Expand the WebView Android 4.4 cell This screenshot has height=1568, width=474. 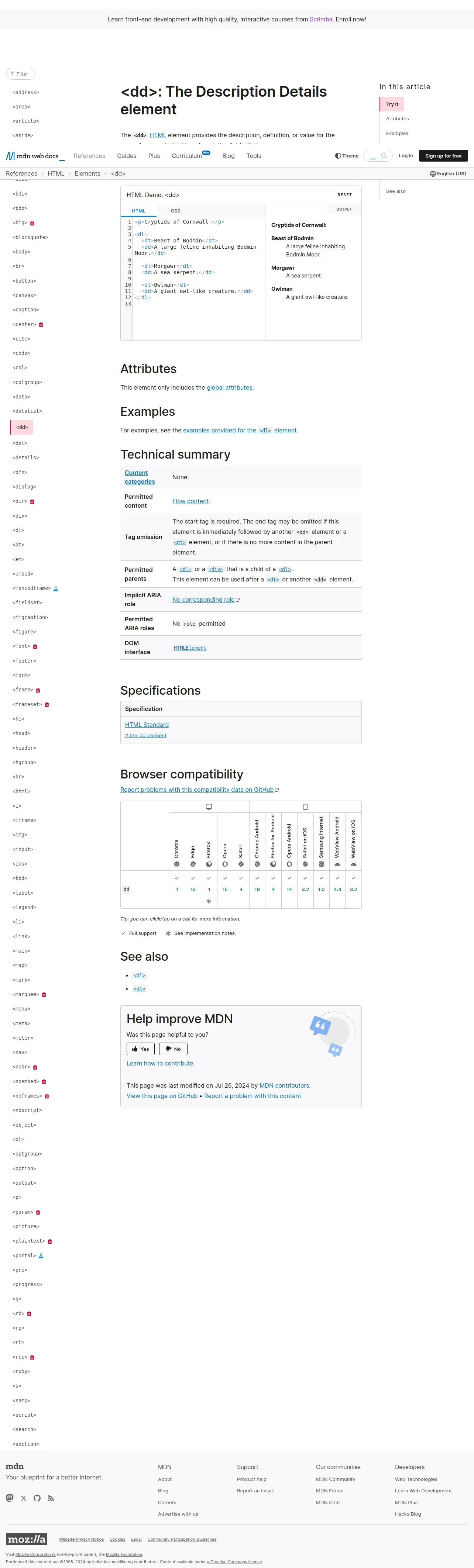click(337, 889)
